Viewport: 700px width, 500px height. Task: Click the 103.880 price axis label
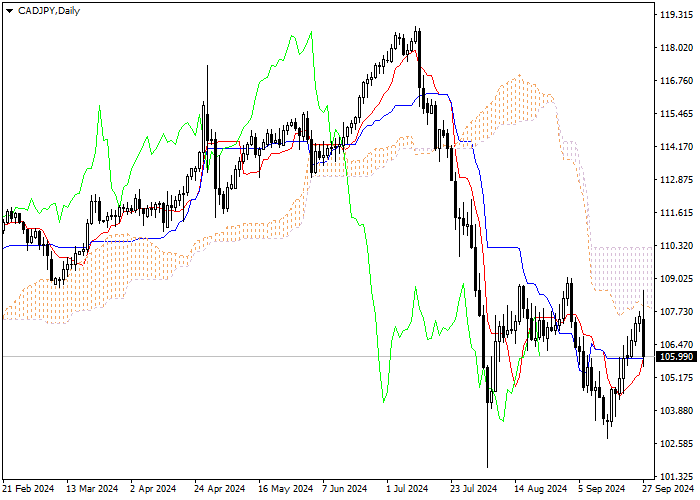click(x=676, y=411)
